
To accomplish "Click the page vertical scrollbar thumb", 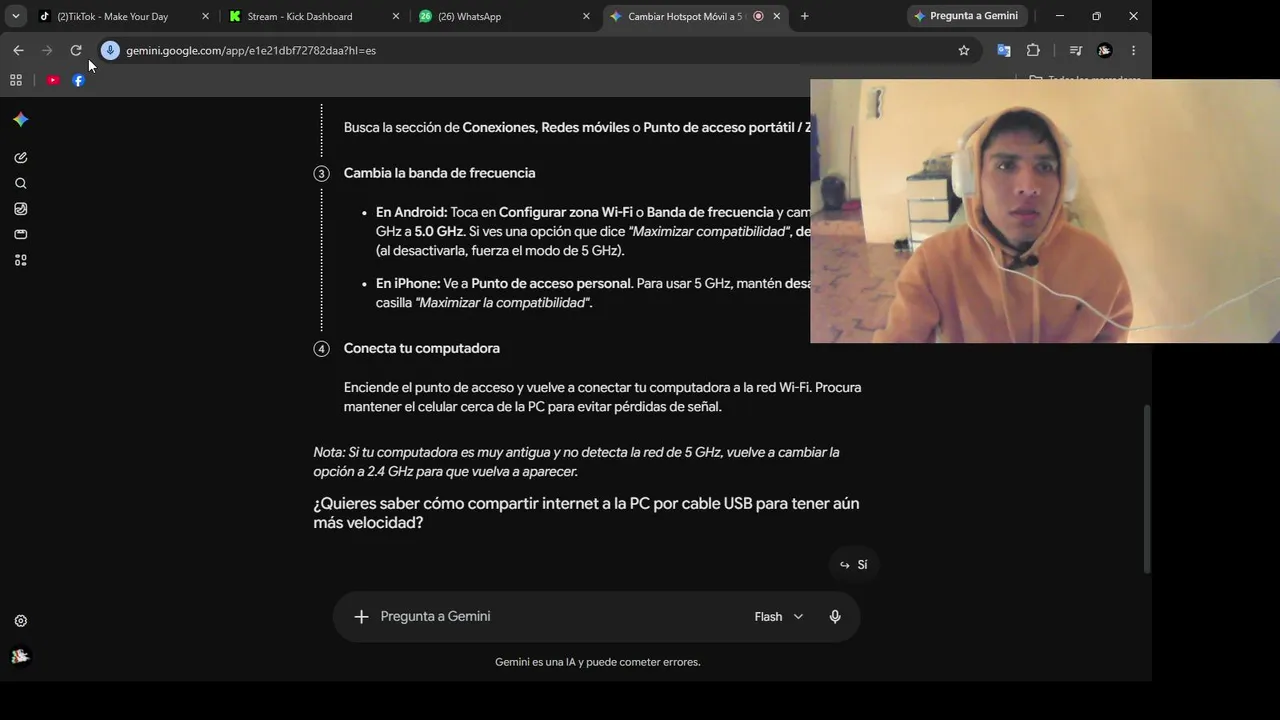I will coord(1147,488).
